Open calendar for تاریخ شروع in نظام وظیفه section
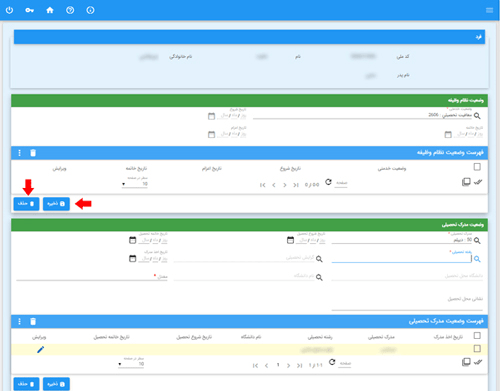 tap(211, 116)
